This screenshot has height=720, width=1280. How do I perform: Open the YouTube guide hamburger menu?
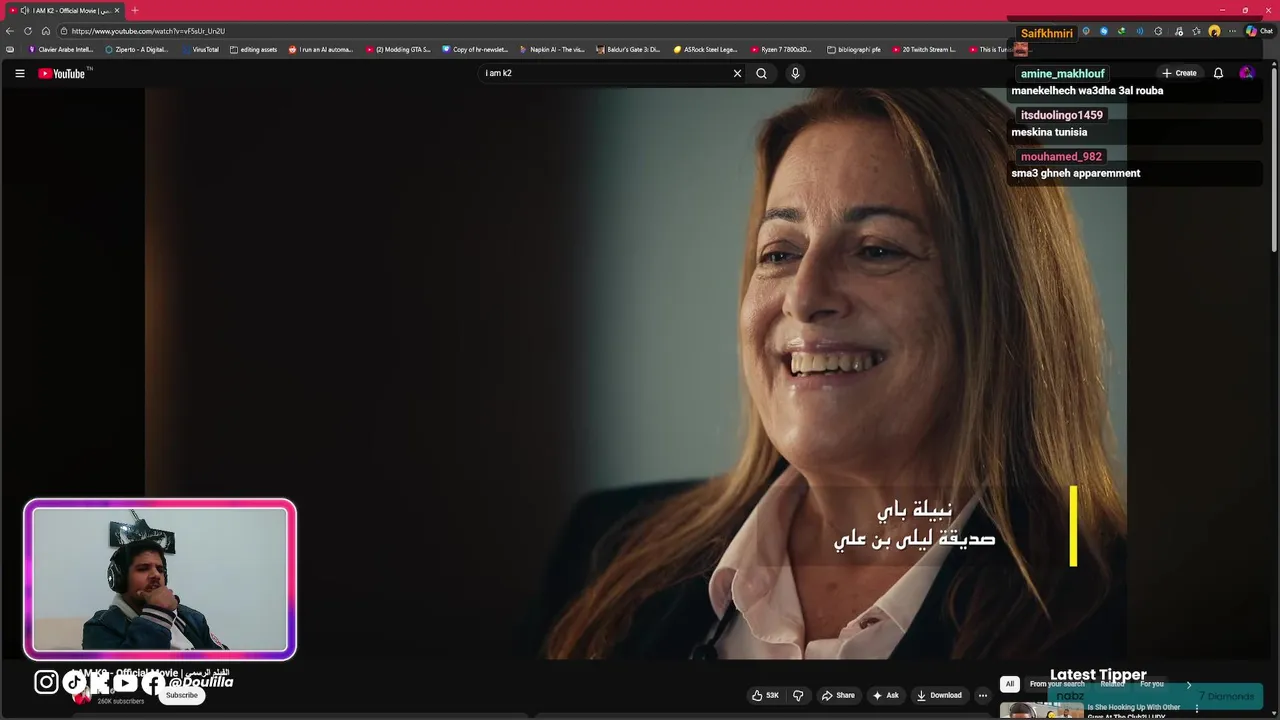[x=19, y=73]
